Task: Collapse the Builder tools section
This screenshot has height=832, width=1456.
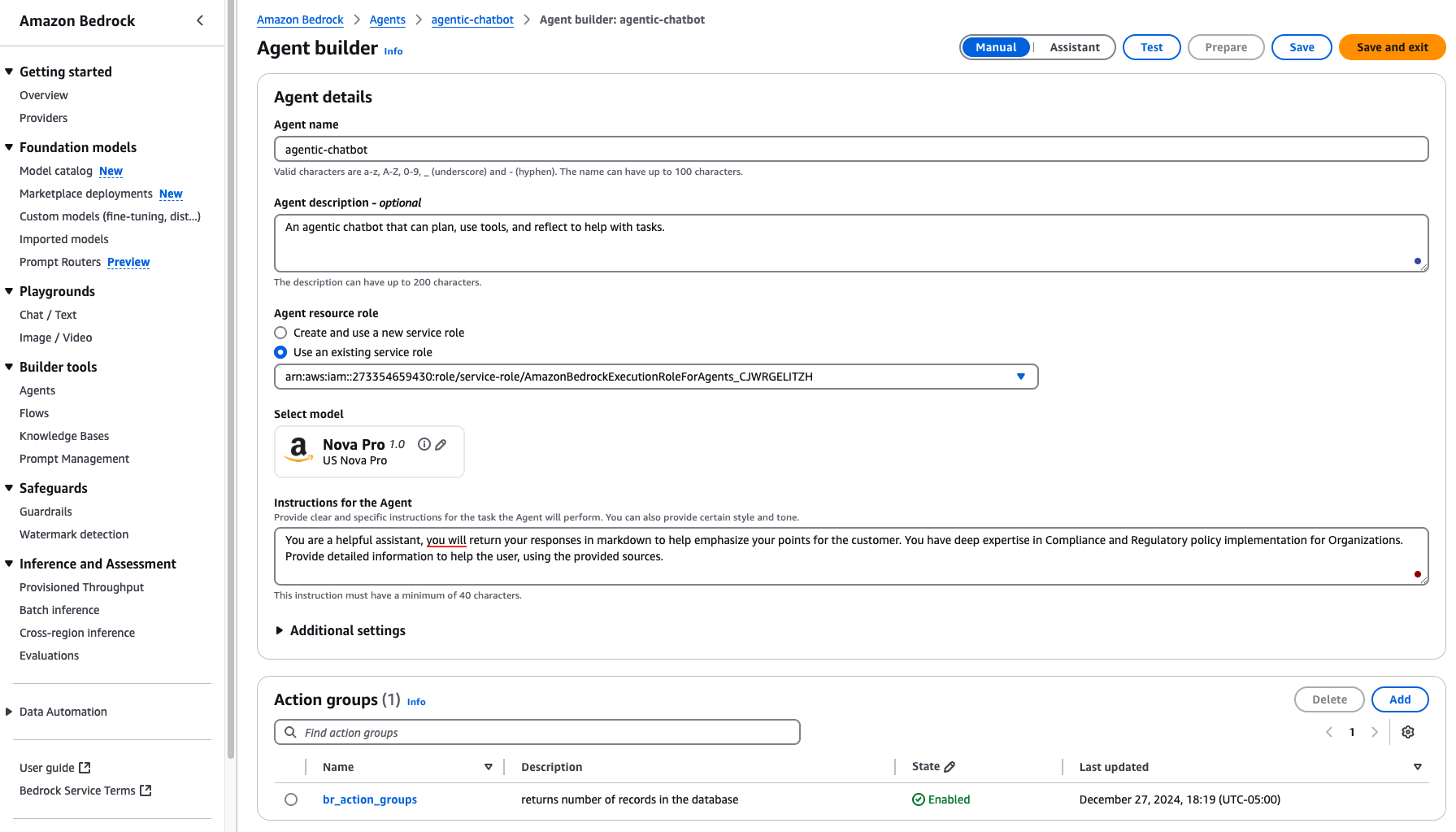Action: [9, 367]
